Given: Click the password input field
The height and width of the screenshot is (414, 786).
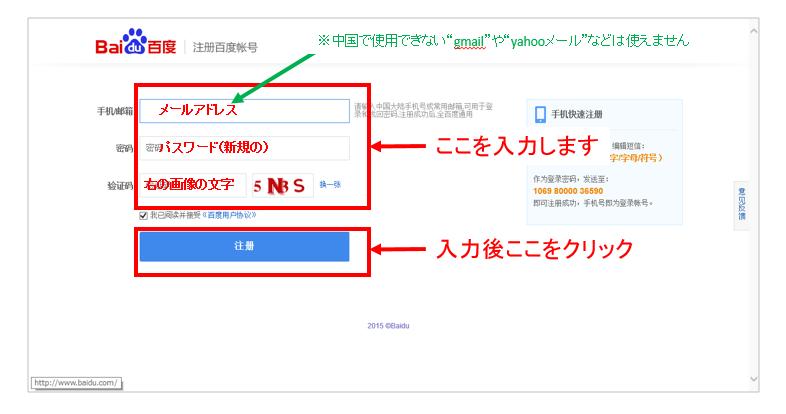Looking at the screenshot, I should coord(244,148).
